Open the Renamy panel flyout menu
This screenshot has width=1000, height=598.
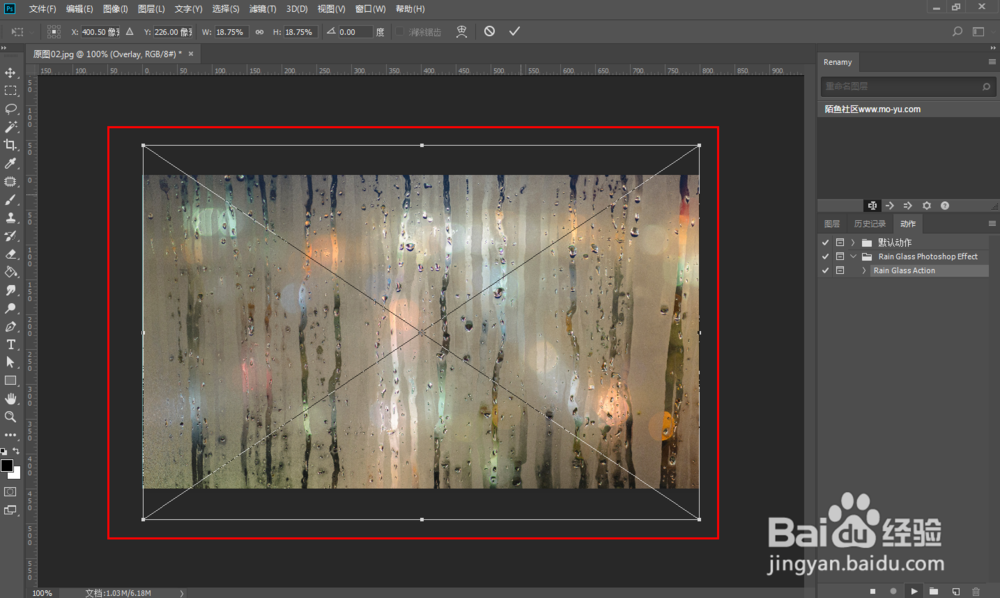992,62
